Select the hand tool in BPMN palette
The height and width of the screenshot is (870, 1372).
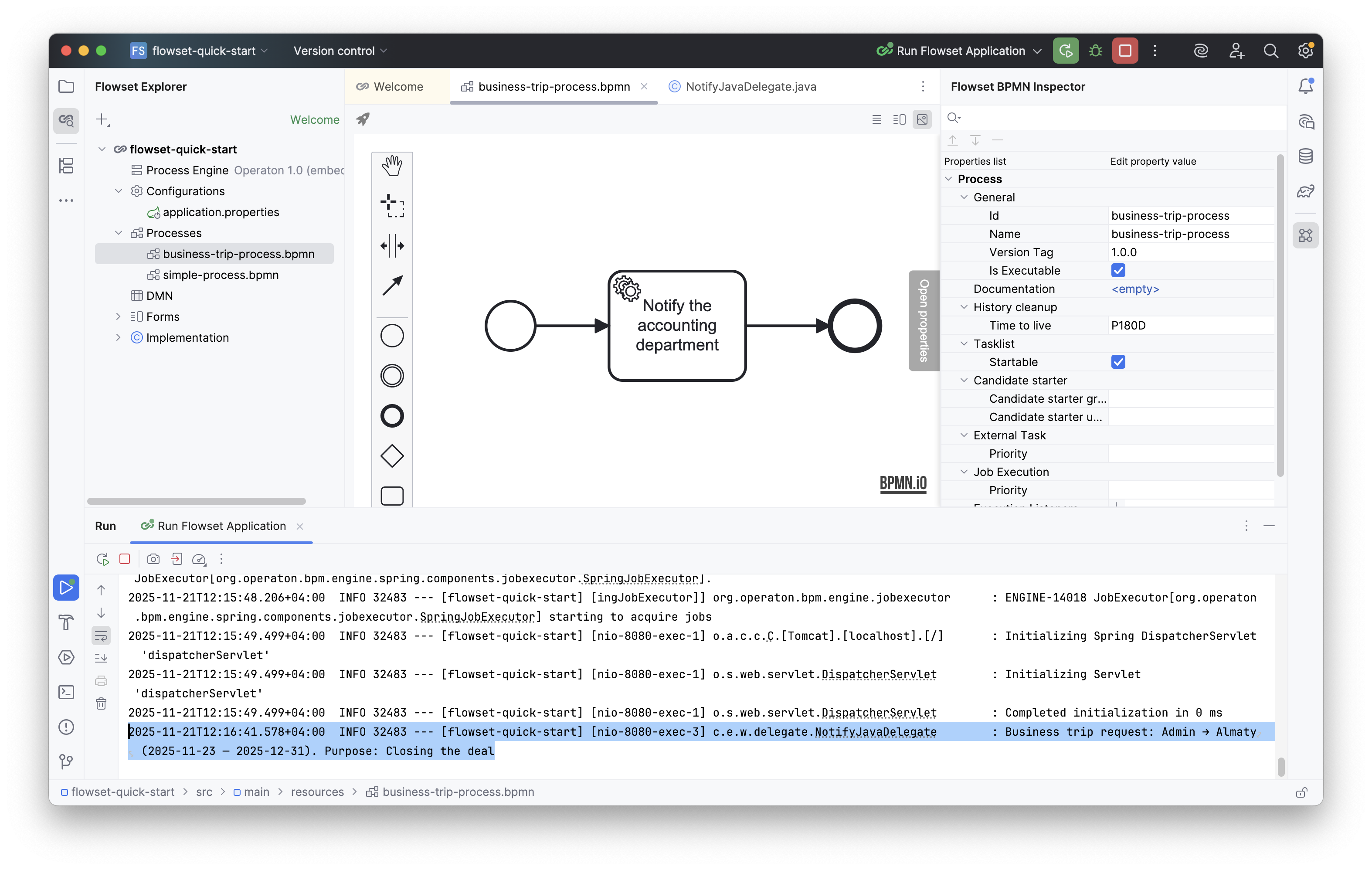pos(392,166)
